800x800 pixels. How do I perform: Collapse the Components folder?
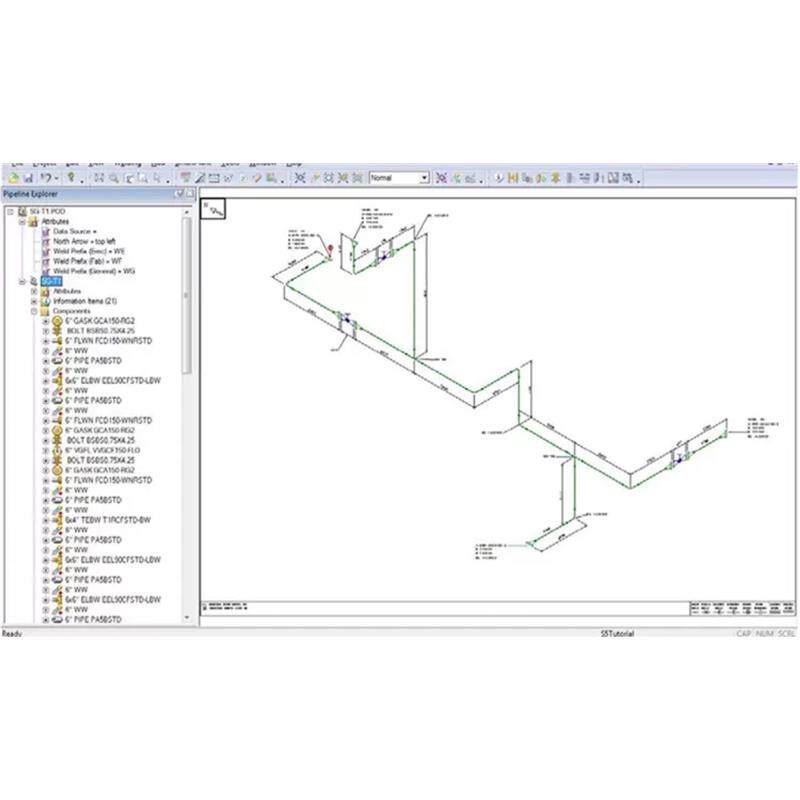point(34,311)
